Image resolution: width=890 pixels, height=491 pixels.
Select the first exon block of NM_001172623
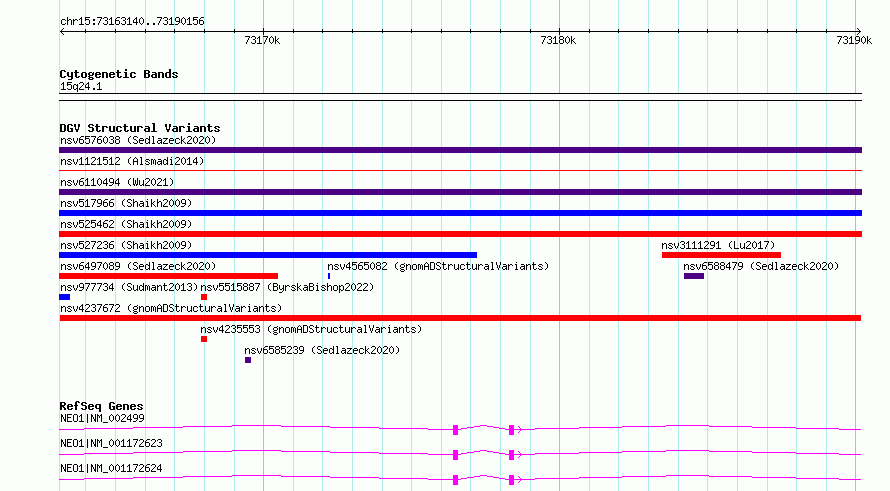(455, 455)
